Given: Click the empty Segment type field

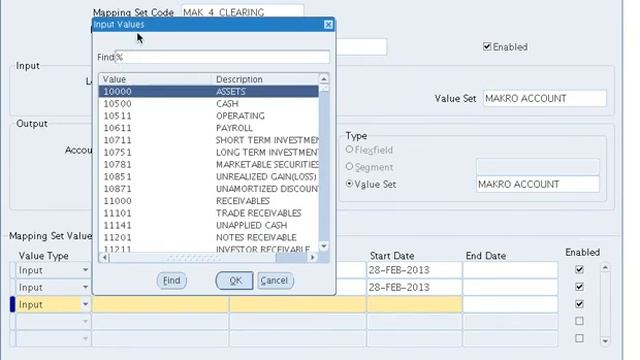Looking at the screenshot, I should [538, 167].
